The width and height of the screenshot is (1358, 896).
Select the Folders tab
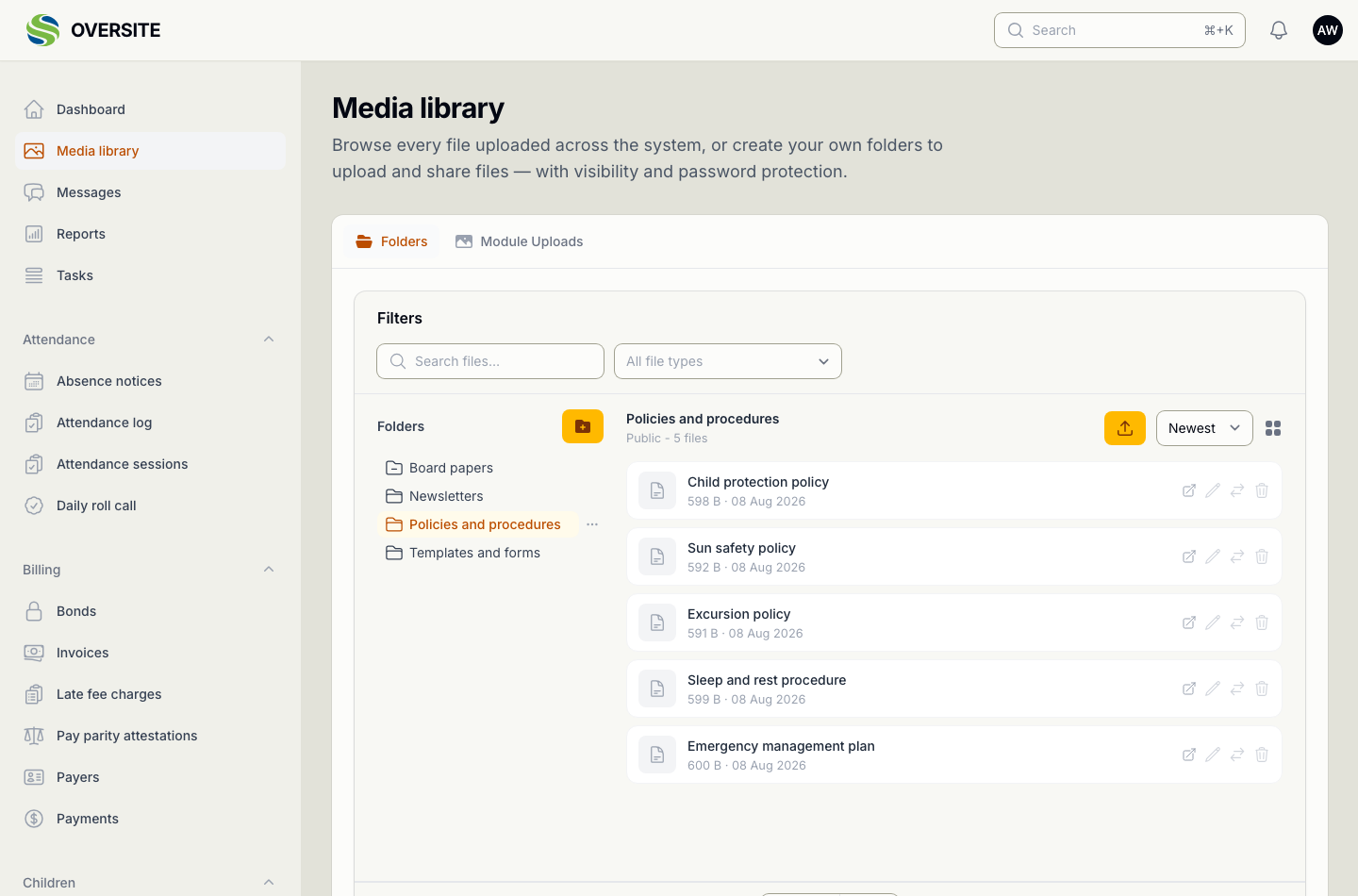tap(391, 241)
